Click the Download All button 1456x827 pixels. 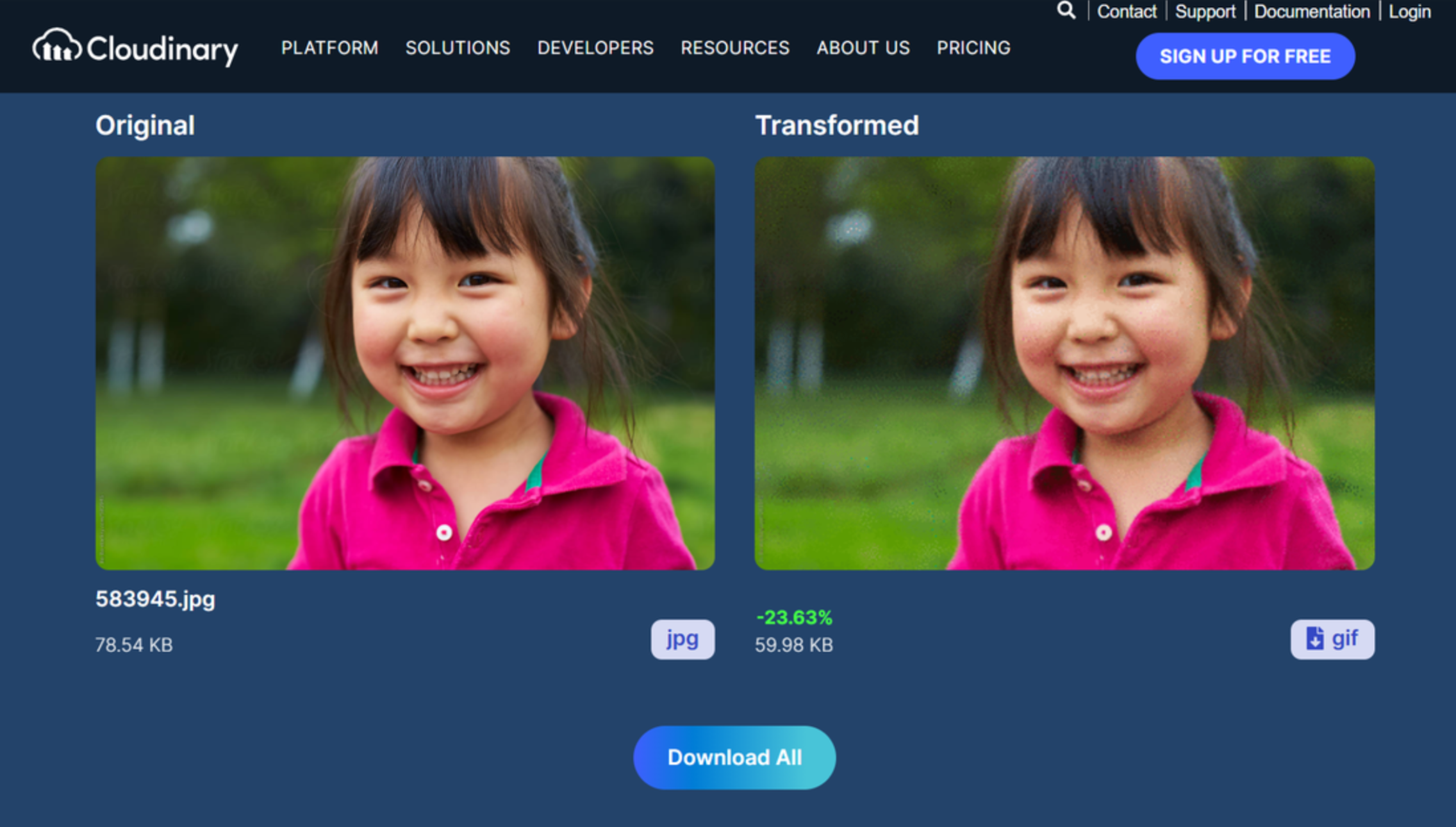coord(734,757)
